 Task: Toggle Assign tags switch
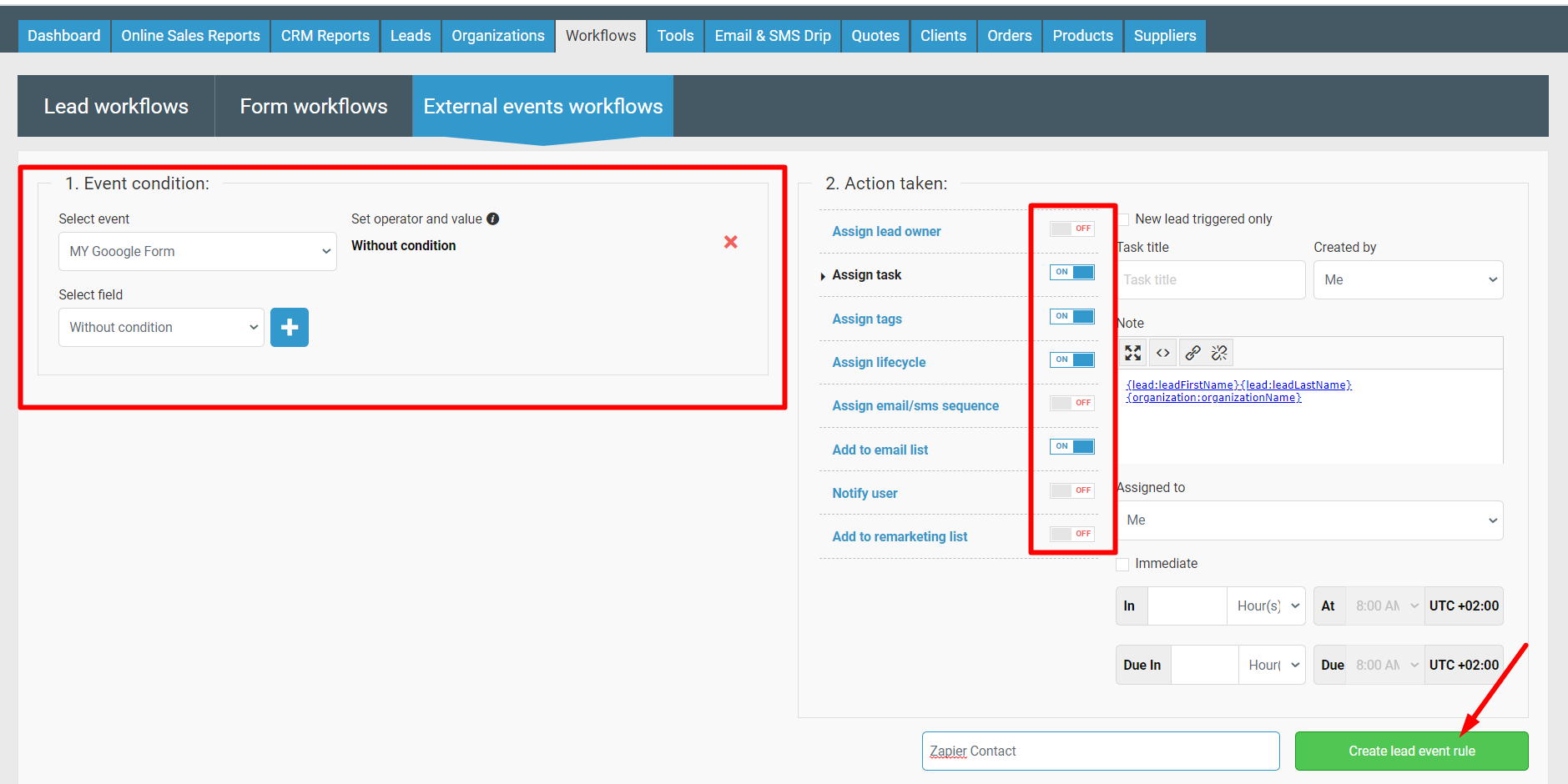tap(1072, 316)
